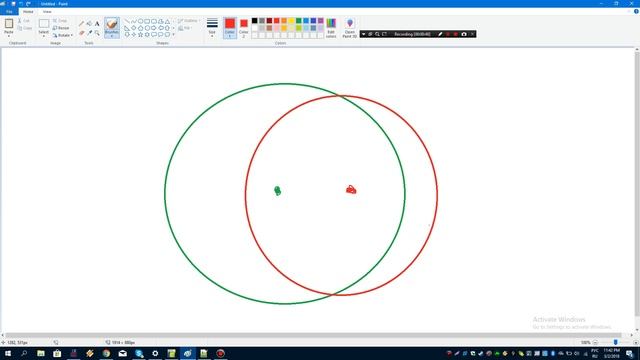Open Paint 3D
Image resolution: width=640 pixels, height=360 pixels.
[350, 28]
